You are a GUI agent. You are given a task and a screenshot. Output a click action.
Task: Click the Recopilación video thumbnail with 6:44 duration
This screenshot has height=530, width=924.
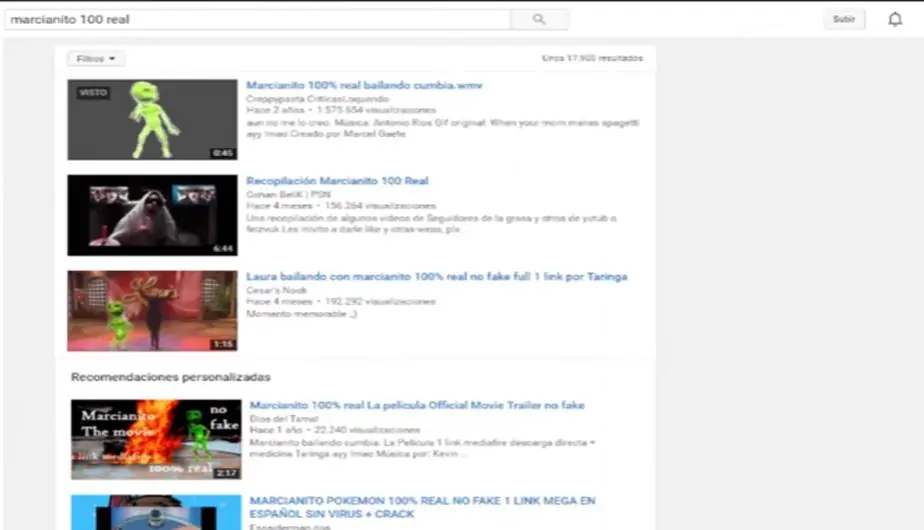152,215
